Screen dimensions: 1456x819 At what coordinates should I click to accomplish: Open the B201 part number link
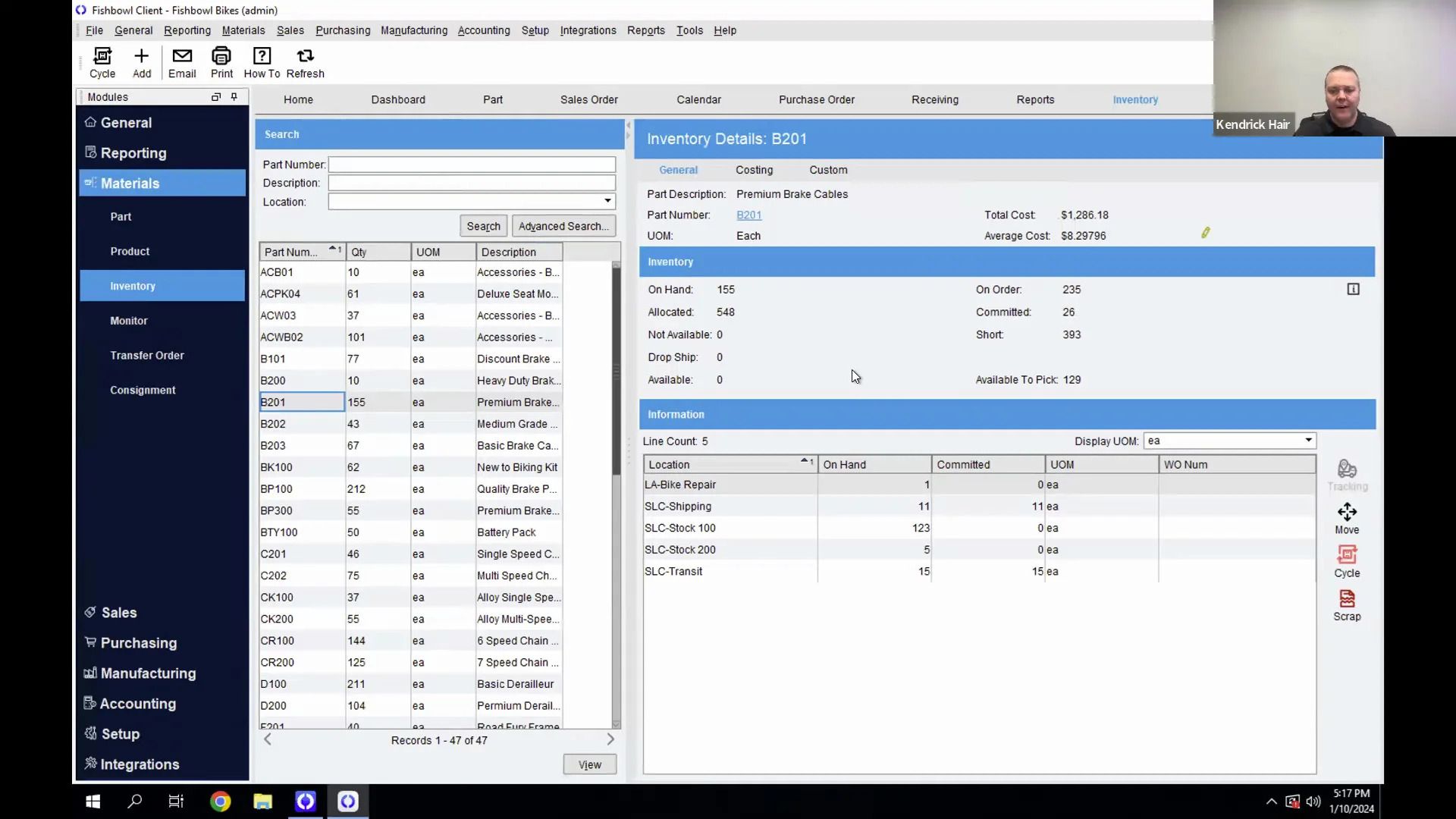pos(748,215)
